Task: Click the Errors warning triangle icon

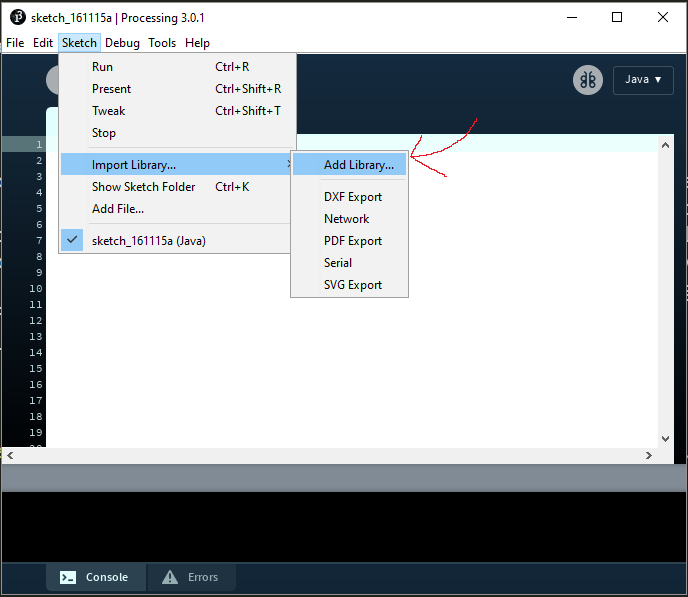Action: coord(170,577)
